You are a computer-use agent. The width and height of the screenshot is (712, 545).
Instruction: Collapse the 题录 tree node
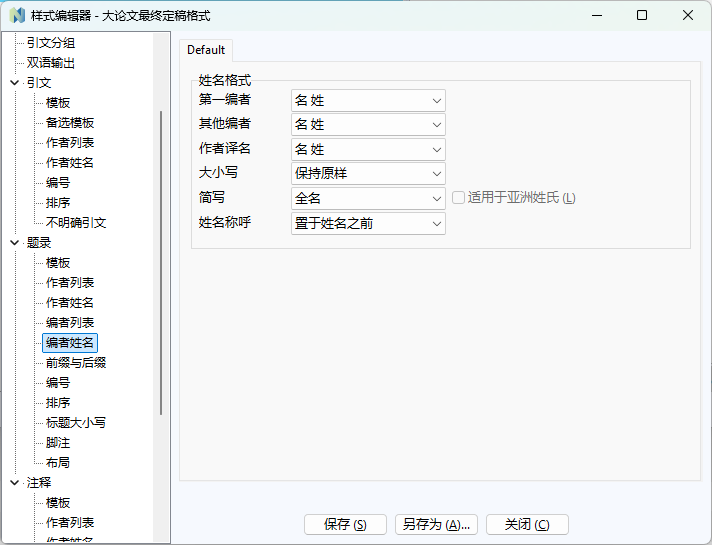[15, 243]
